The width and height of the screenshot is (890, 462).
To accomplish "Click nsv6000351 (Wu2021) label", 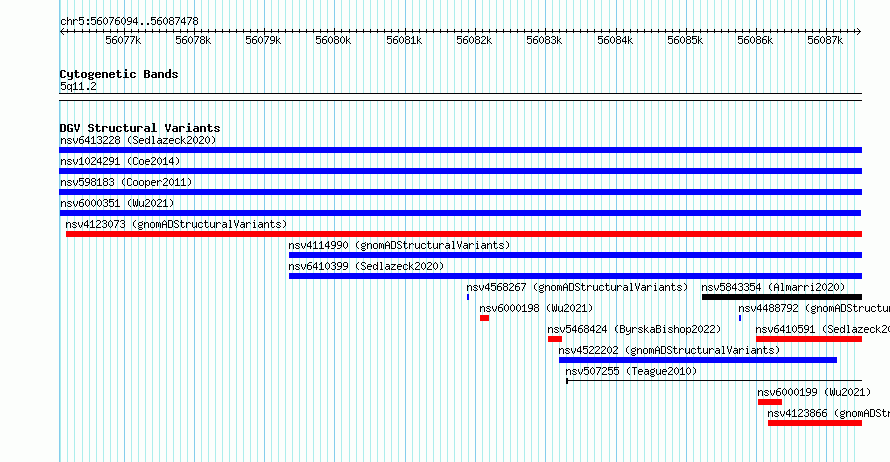I will (117, 203).
